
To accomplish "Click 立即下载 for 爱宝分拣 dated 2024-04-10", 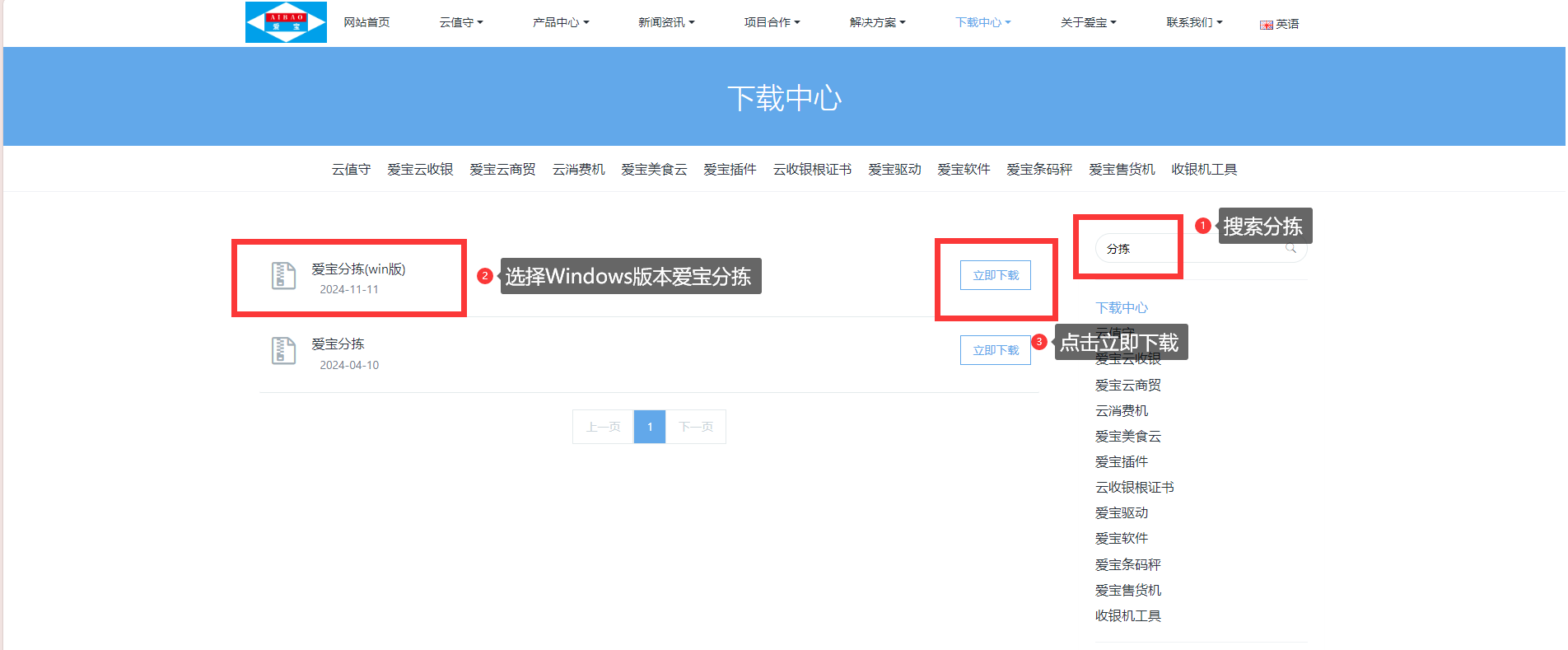I will pos(995,350).
